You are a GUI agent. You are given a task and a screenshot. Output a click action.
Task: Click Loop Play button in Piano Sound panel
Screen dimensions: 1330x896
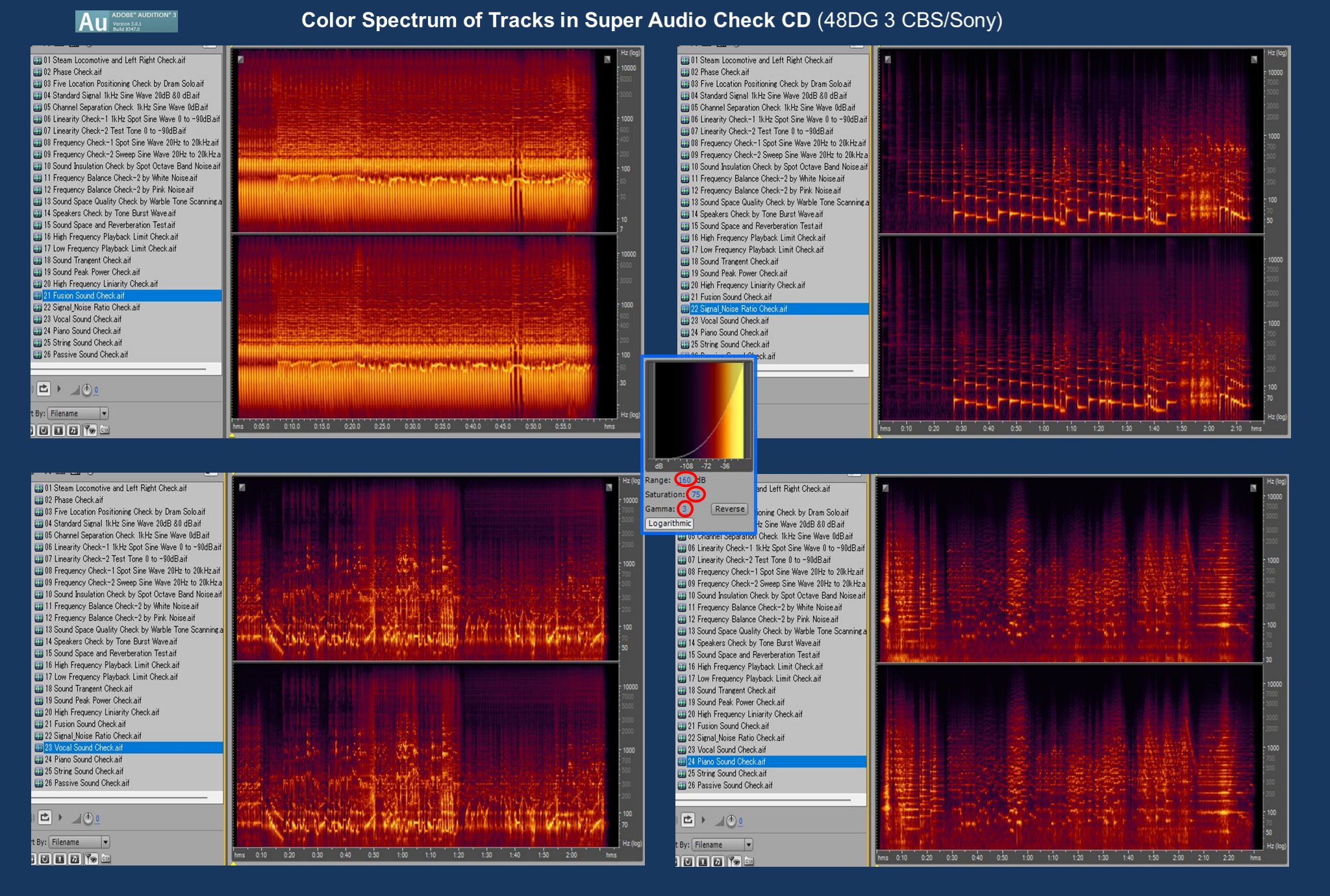coord(688,820)
